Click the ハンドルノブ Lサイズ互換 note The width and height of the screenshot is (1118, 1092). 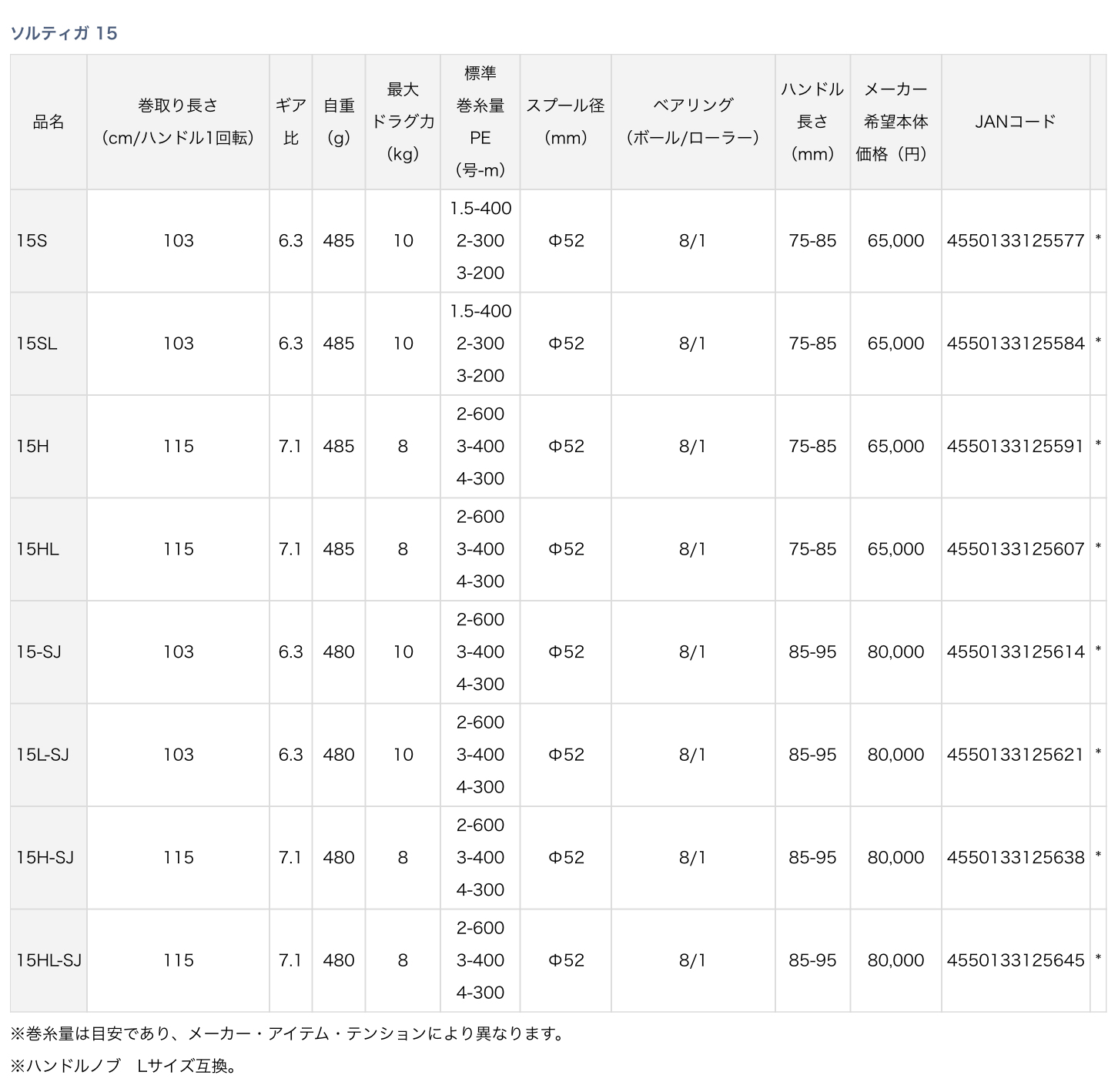point(124,1066)
